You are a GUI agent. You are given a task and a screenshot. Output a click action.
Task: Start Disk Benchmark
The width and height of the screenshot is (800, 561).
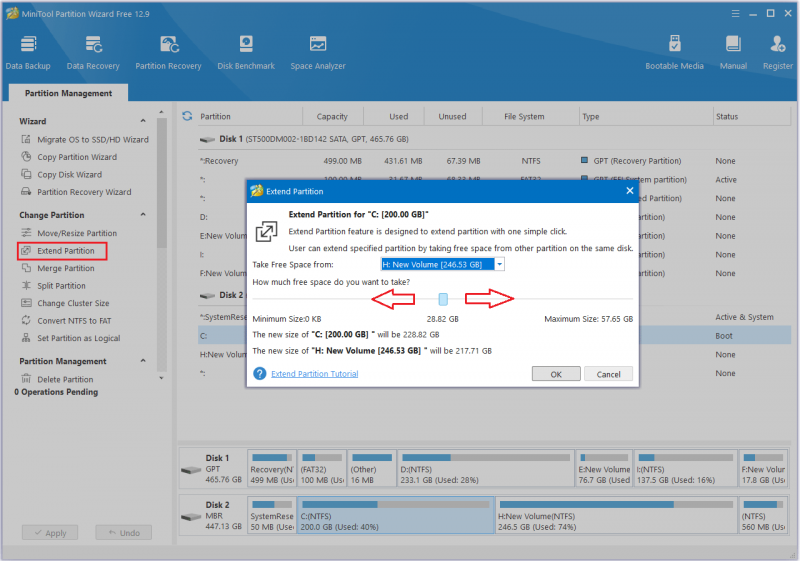point(246,53)
